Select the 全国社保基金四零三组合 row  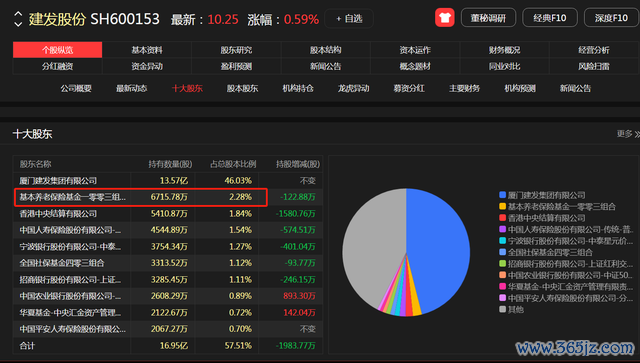(x=168, y=263)
